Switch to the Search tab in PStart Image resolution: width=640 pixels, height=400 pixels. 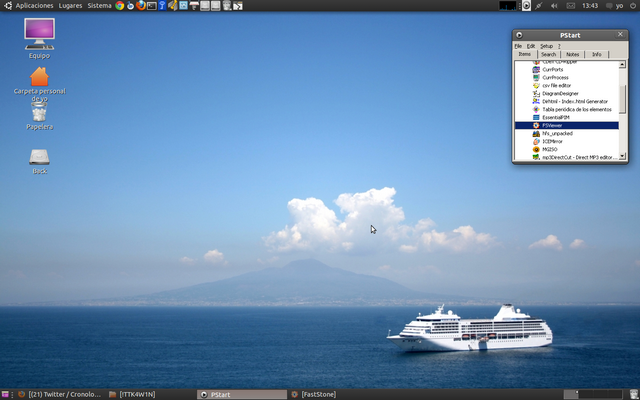coord(549,54)
